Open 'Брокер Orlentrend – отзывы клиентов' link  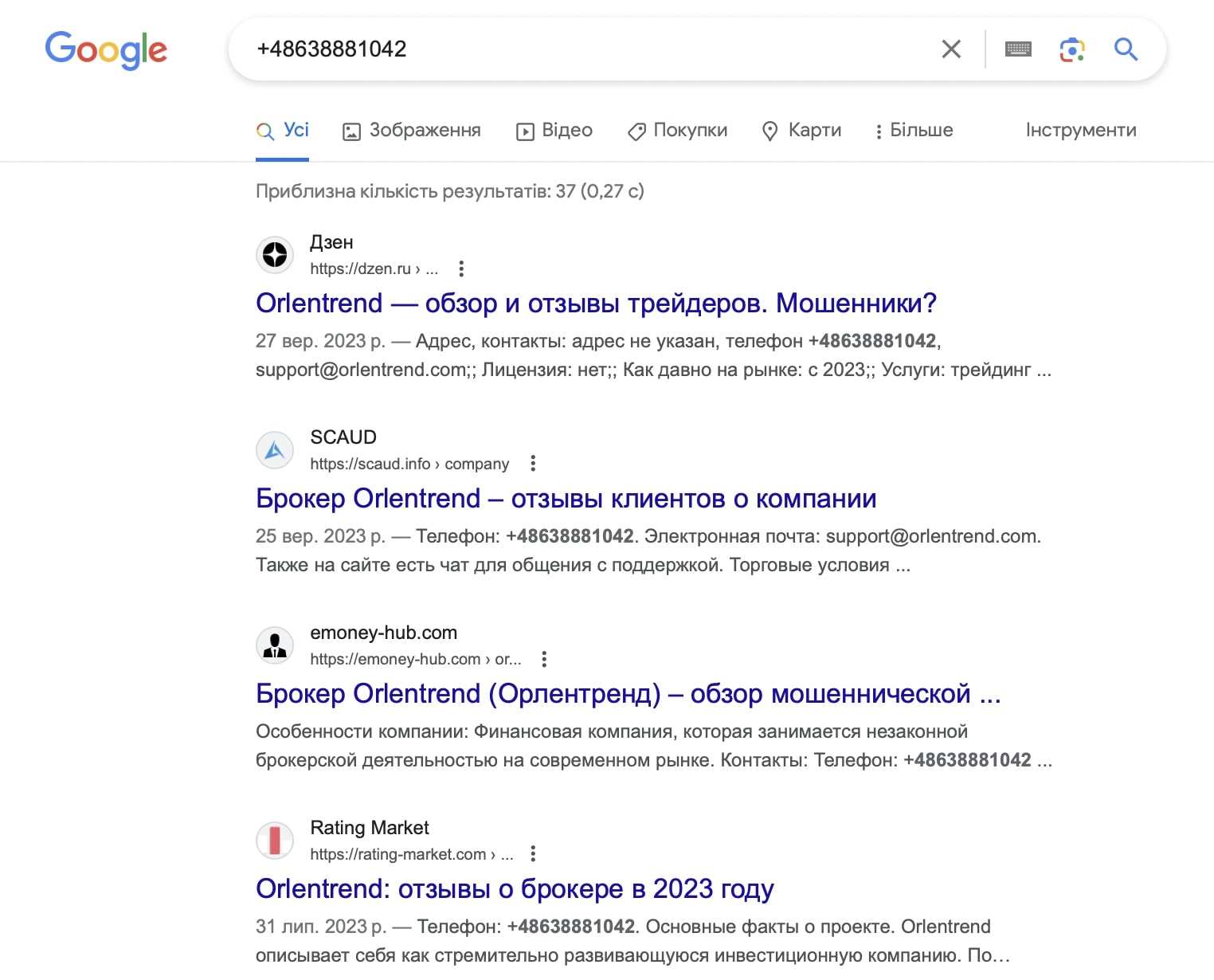(566, 499)
